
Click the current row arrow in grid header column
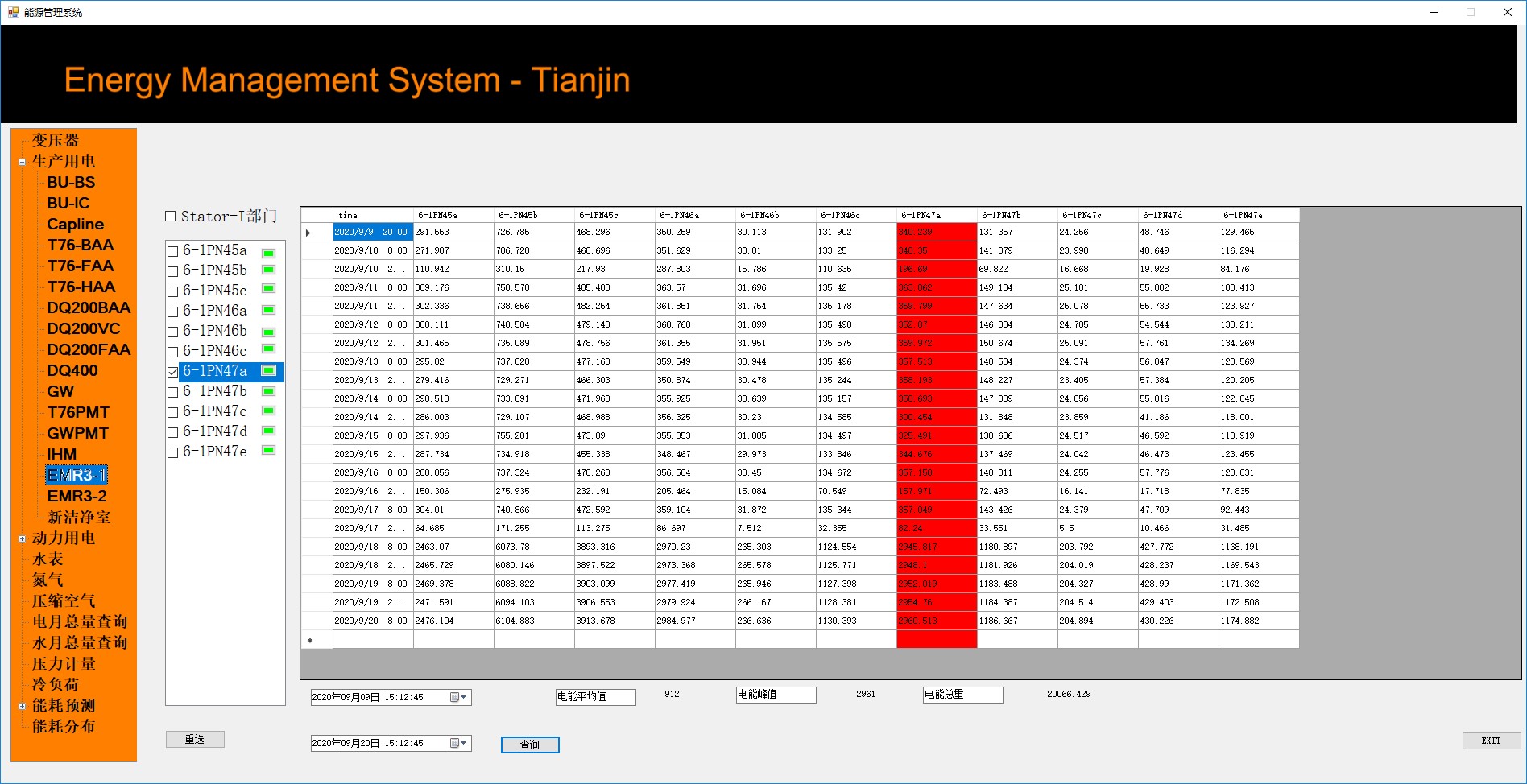click(308, 233)
